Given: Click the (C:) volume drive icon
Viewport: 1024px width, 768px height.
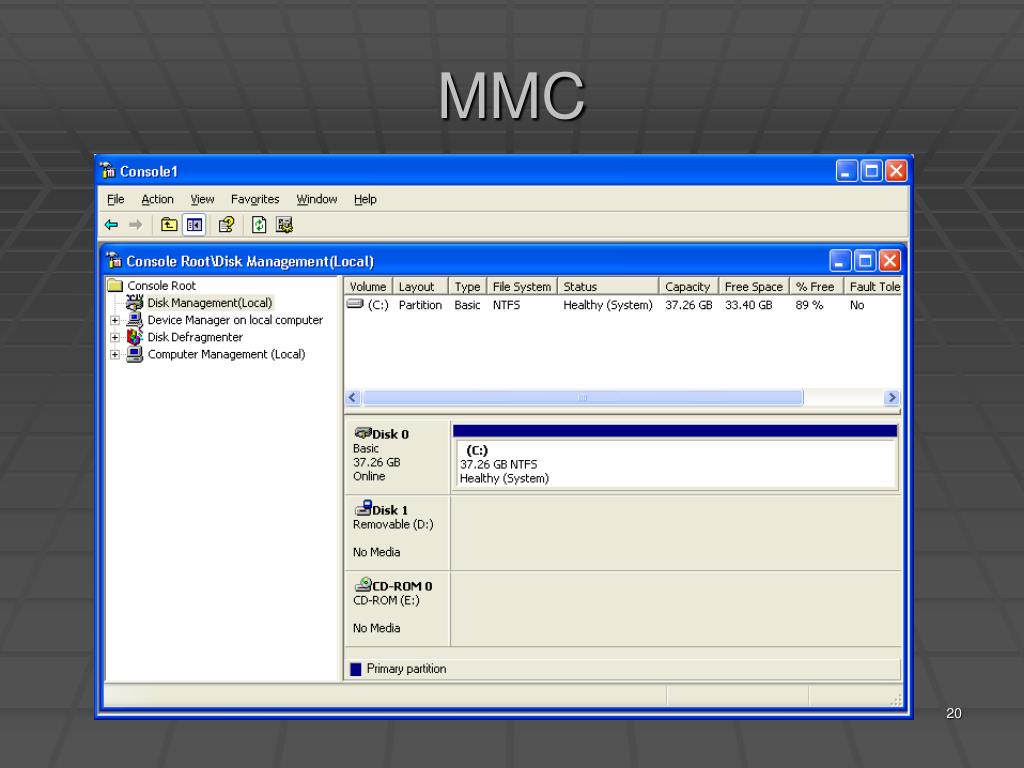Looking at the screenshot, I should tap(355, 304).
